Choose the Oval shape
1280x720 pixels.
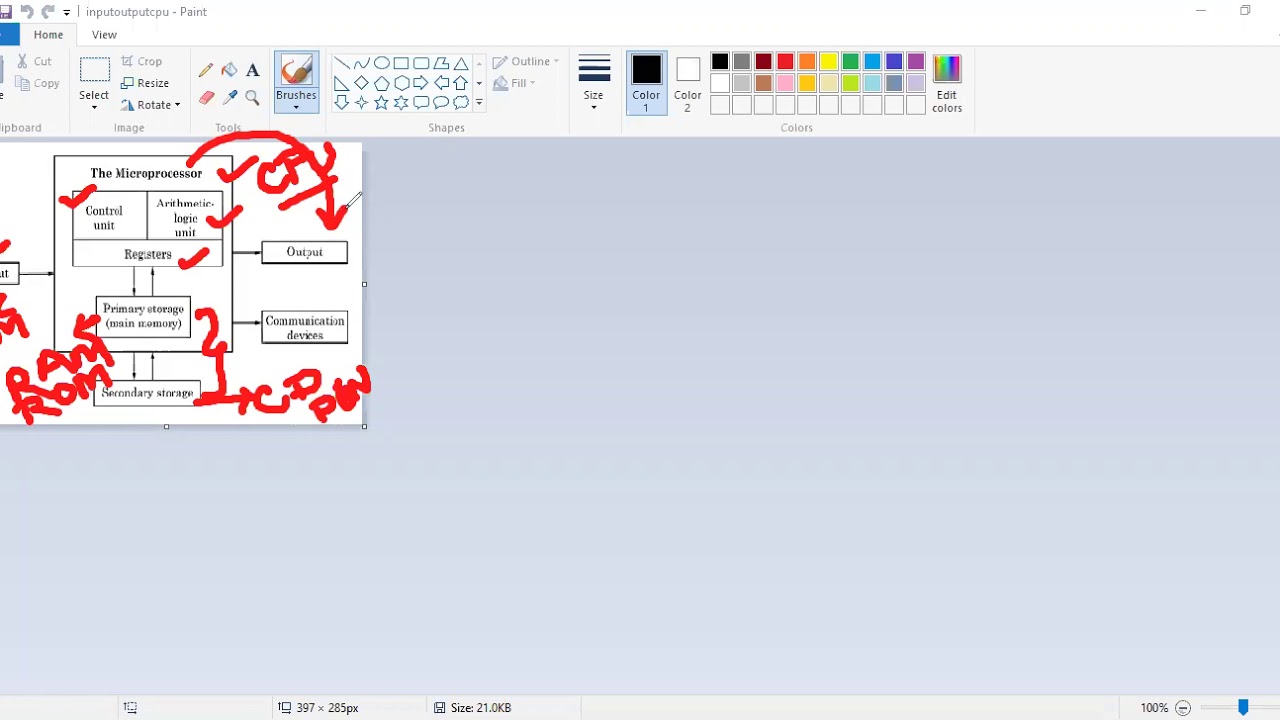pyautogui.click(x=381, y=63)
